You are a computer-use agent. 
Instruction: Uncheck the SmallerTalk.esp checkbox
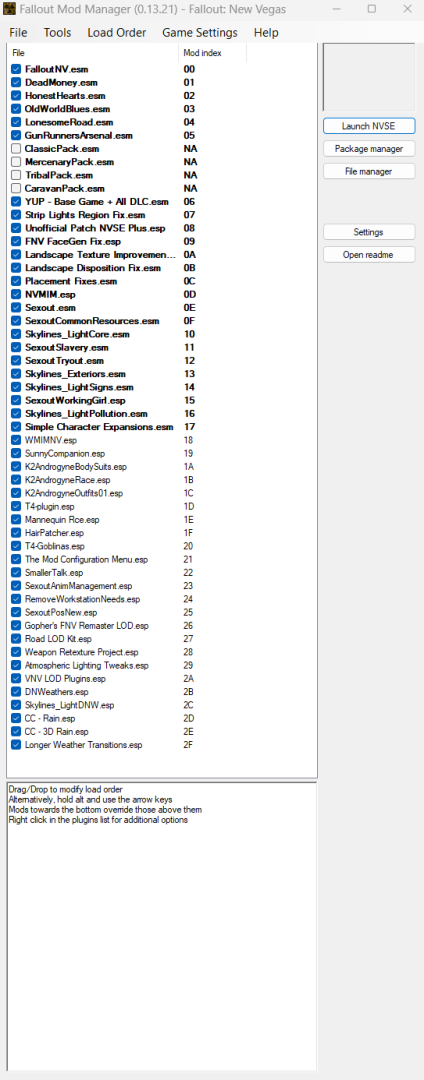pos(16,572)
